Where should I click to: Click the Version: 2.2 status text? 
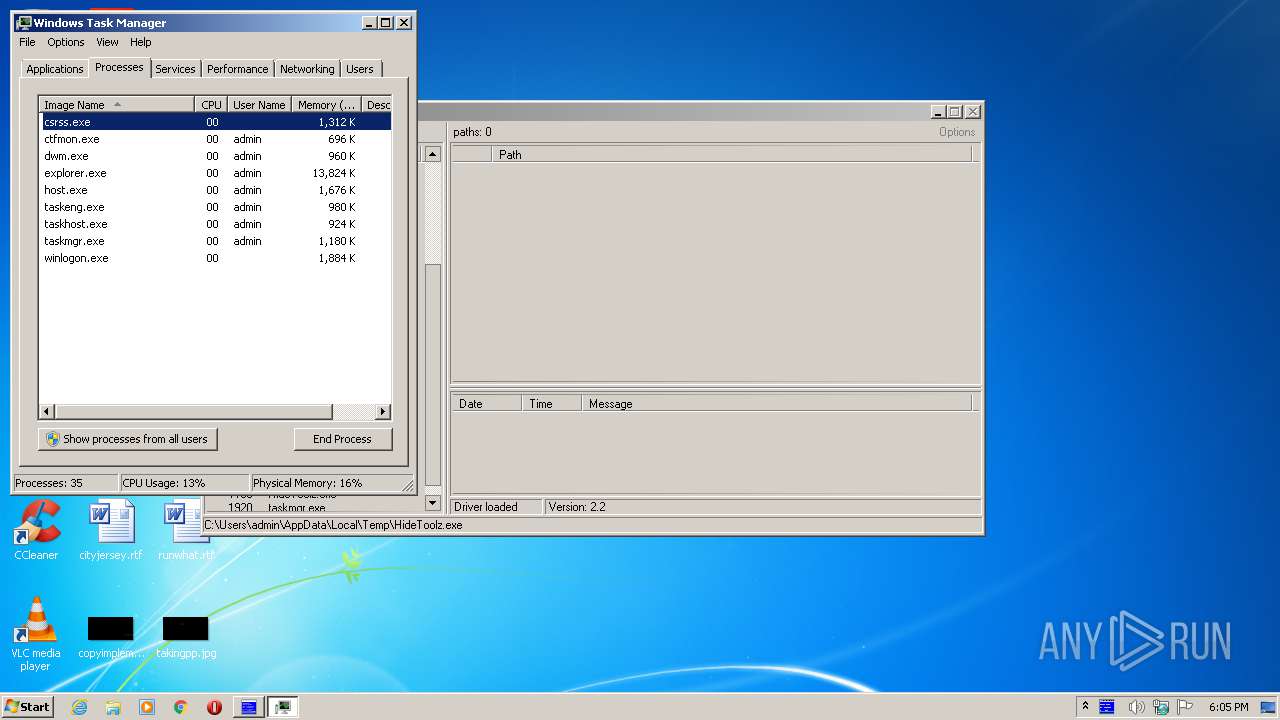coord(577,507)
